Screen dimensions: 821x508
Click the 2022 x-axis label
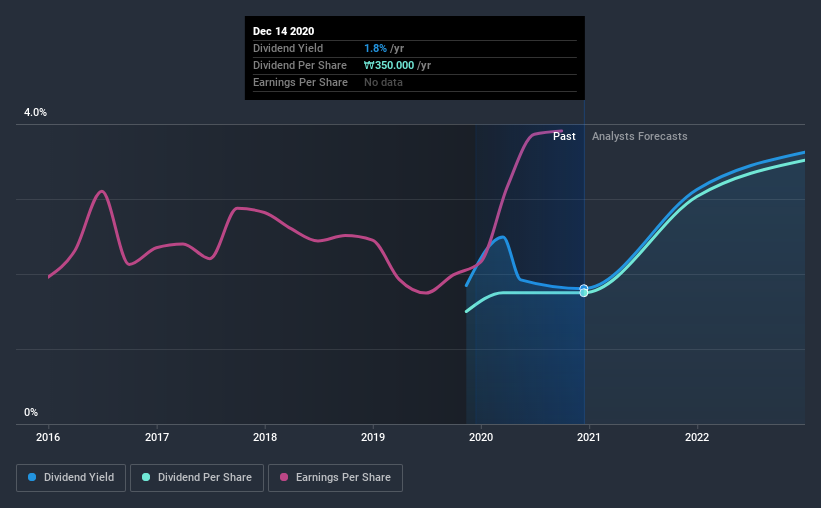click(x=697, y=437)
